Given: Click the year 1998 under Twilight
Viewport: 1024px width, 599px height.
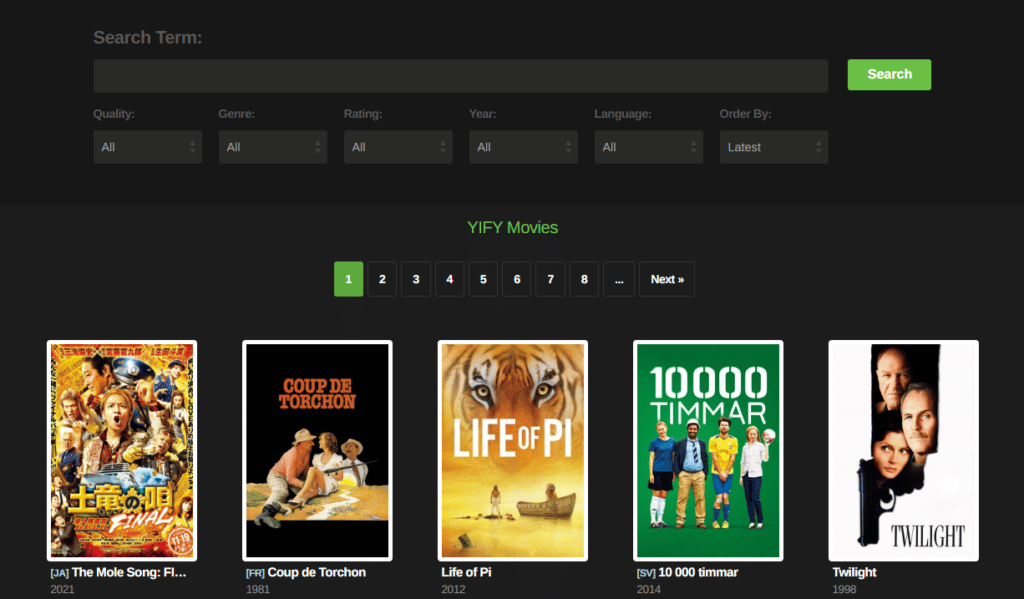Looking at the screenshot, I should click(844, 589).
